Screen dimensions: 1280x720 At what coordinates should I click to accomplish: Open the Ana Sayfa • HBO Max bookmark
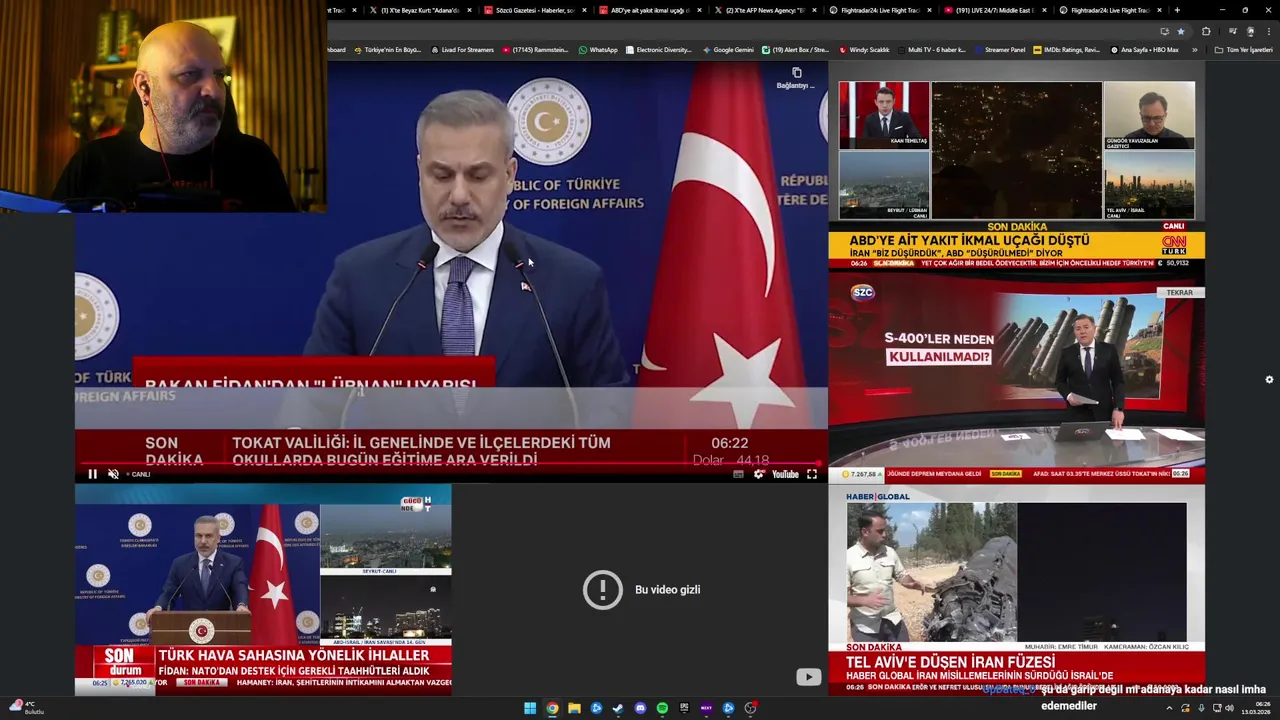pos(1144,49)
